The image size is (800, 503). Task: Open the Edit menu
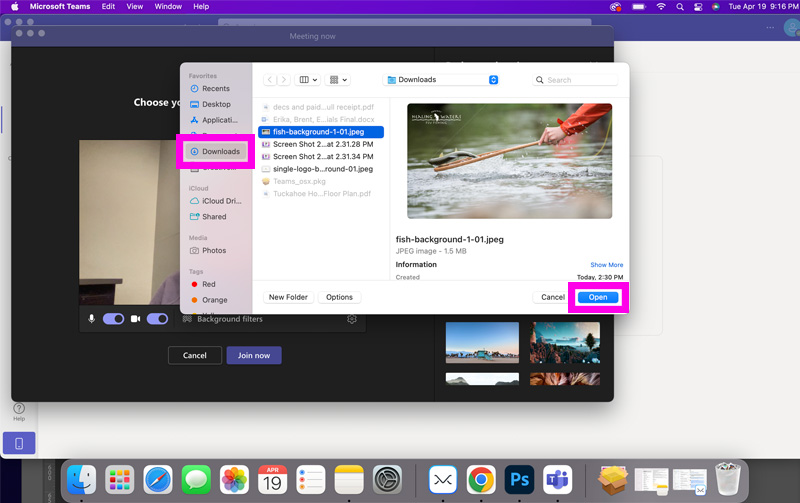tap(108, 7)
